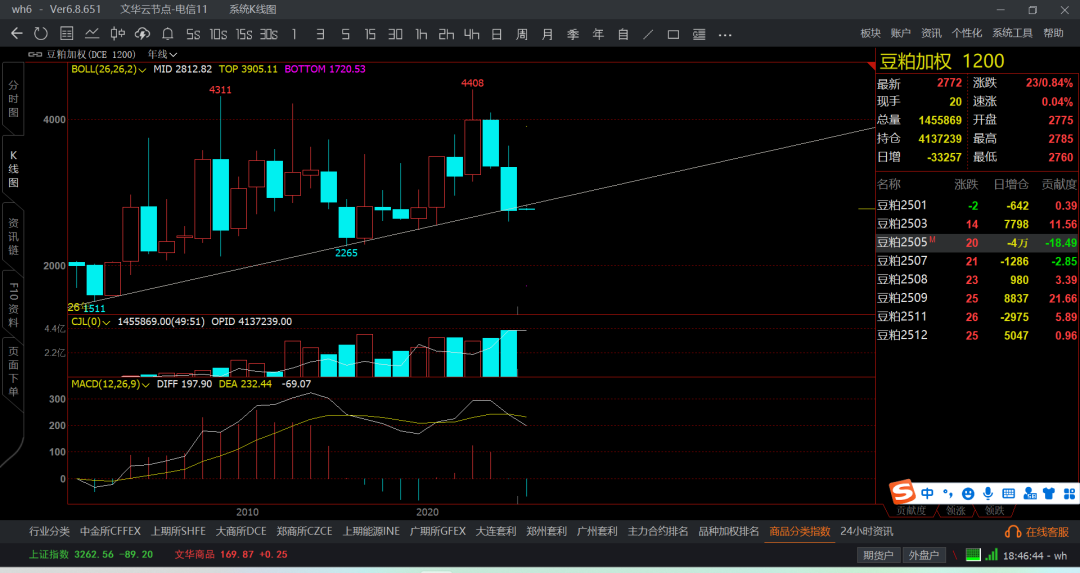Open the 帮助 menu
1080x573 pixels.
(1053, 33)
